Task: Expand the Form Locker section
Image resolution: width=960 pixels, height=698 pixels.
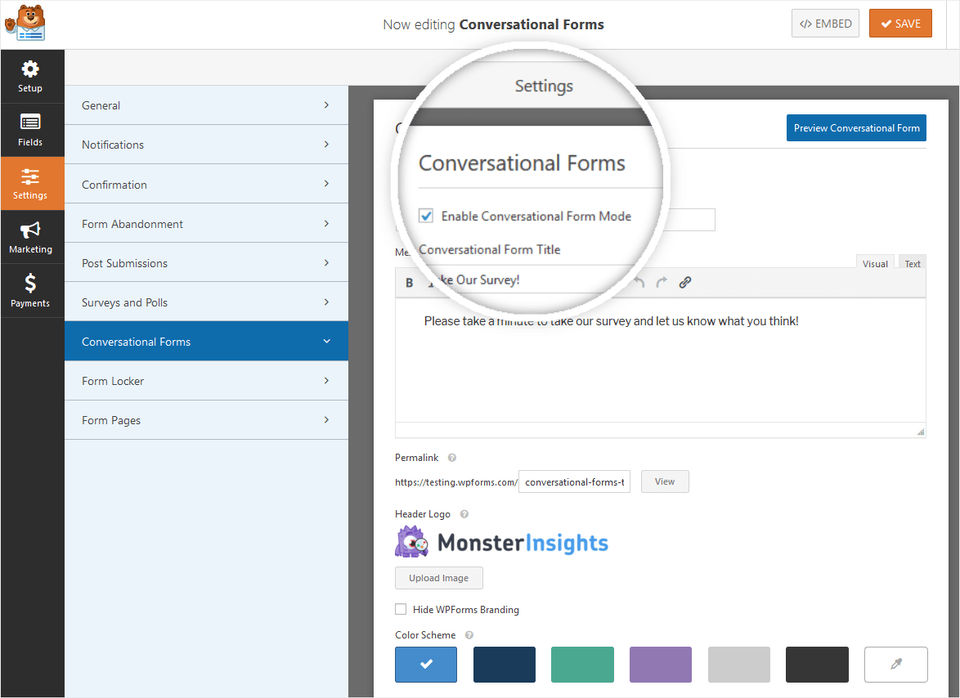Action: click(x=206, y=381)
